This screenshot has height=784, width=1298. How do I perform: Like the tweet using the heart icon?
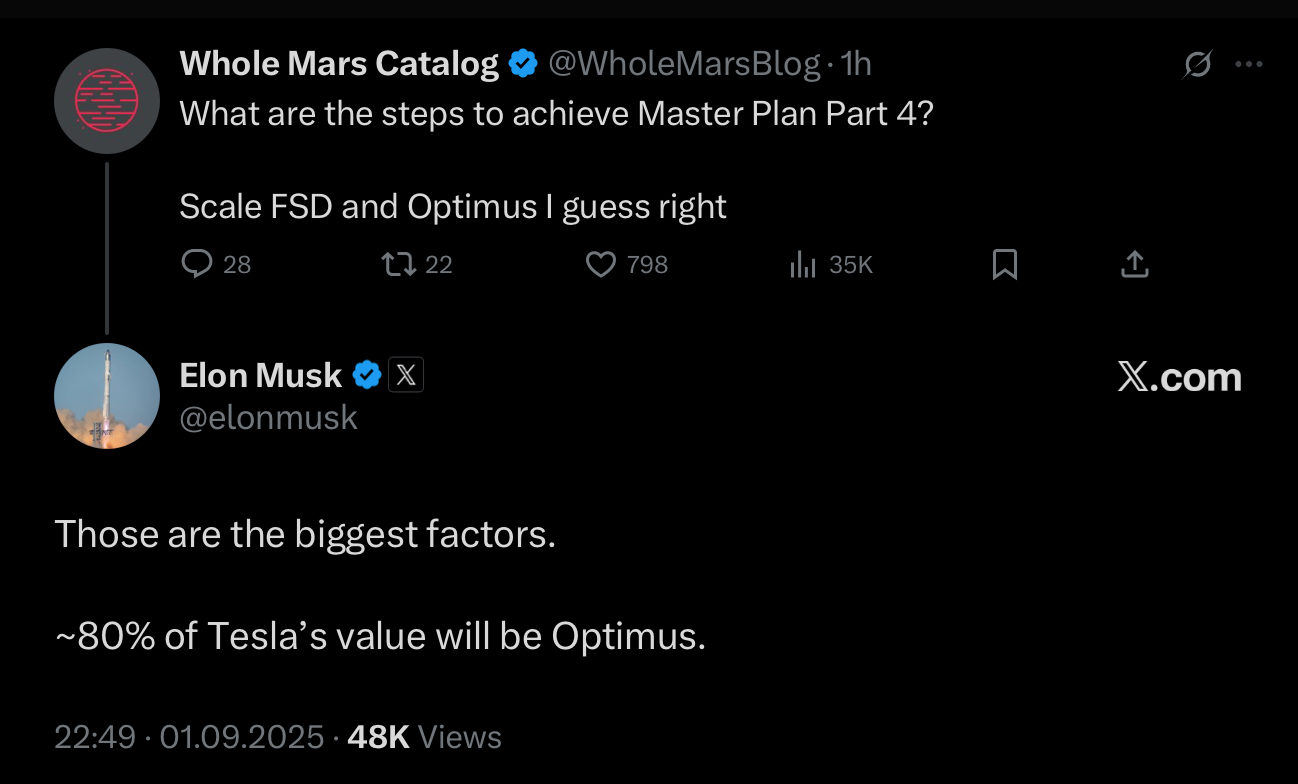pyautogui.click(x=600, y=264)
